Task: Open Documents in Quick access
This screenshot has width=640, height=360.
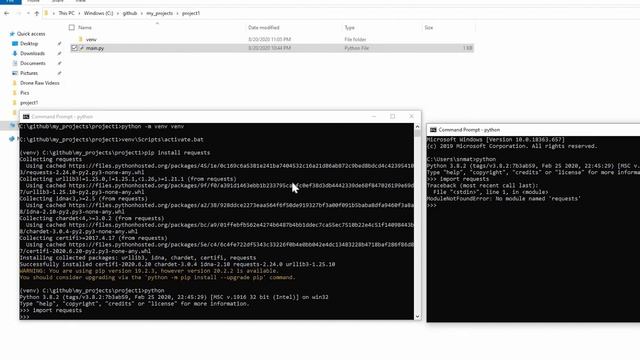Action: 33,63
